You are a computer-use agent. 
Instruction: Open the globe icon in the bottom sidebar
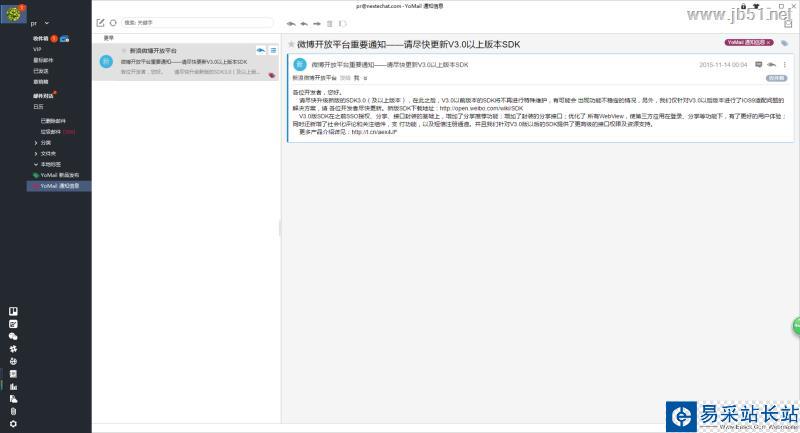click(13, 361)
